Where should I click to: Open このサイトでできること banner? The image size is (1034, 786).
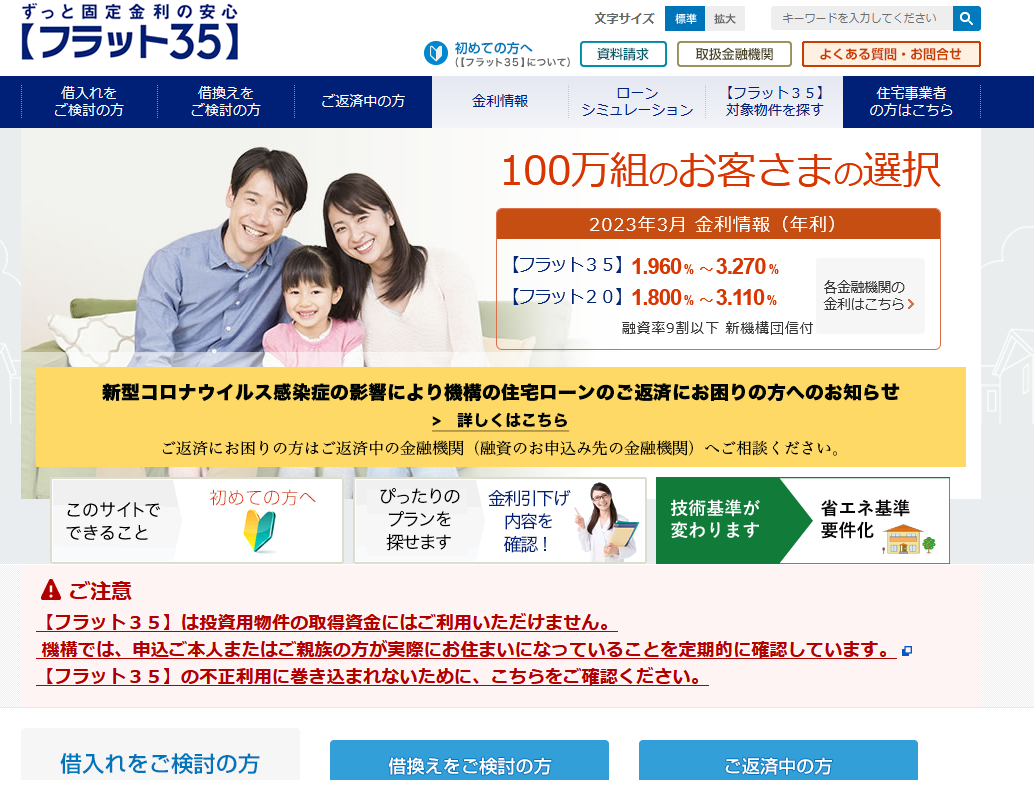[197, 520]
